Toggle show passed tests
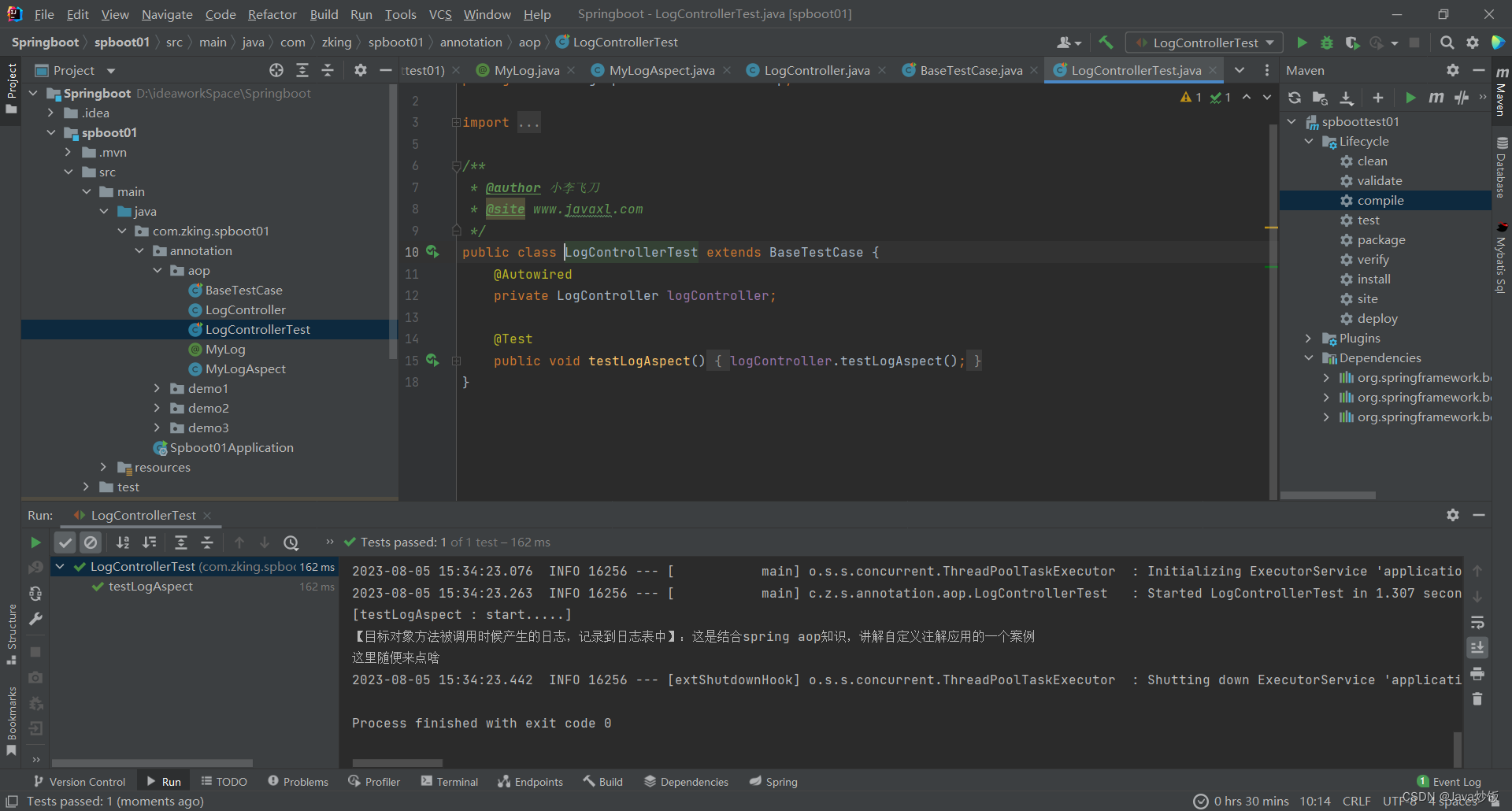Viewport: 1512px width, 811px height. click(x=65, y=543)
